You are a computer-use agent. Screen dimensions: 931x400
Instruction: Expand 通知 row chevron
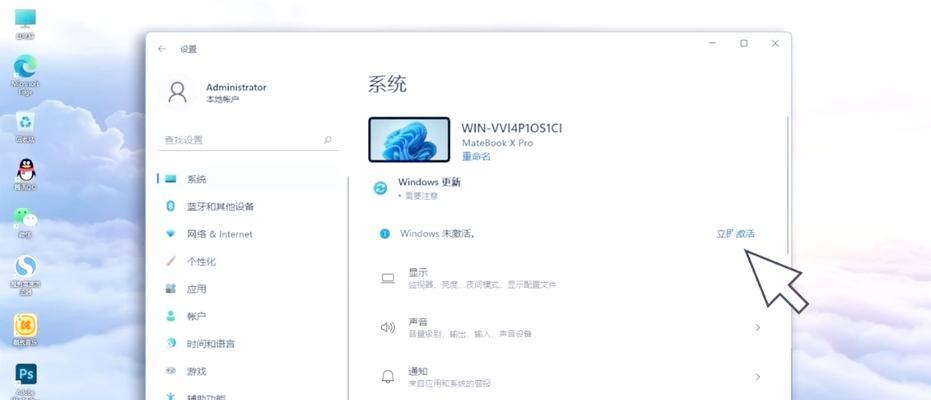click(x=758, y=376)
